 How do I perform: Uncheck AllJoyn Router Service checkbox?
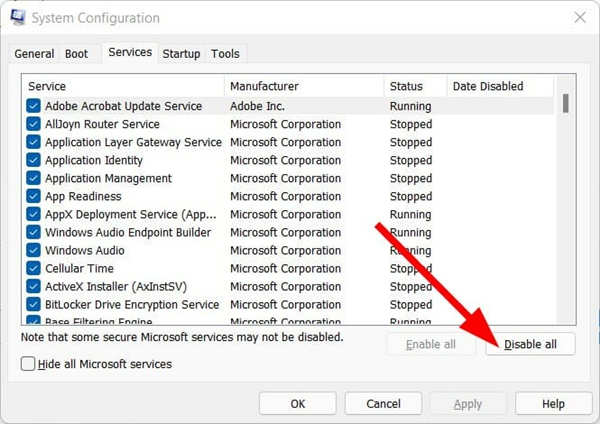[34, 124]
